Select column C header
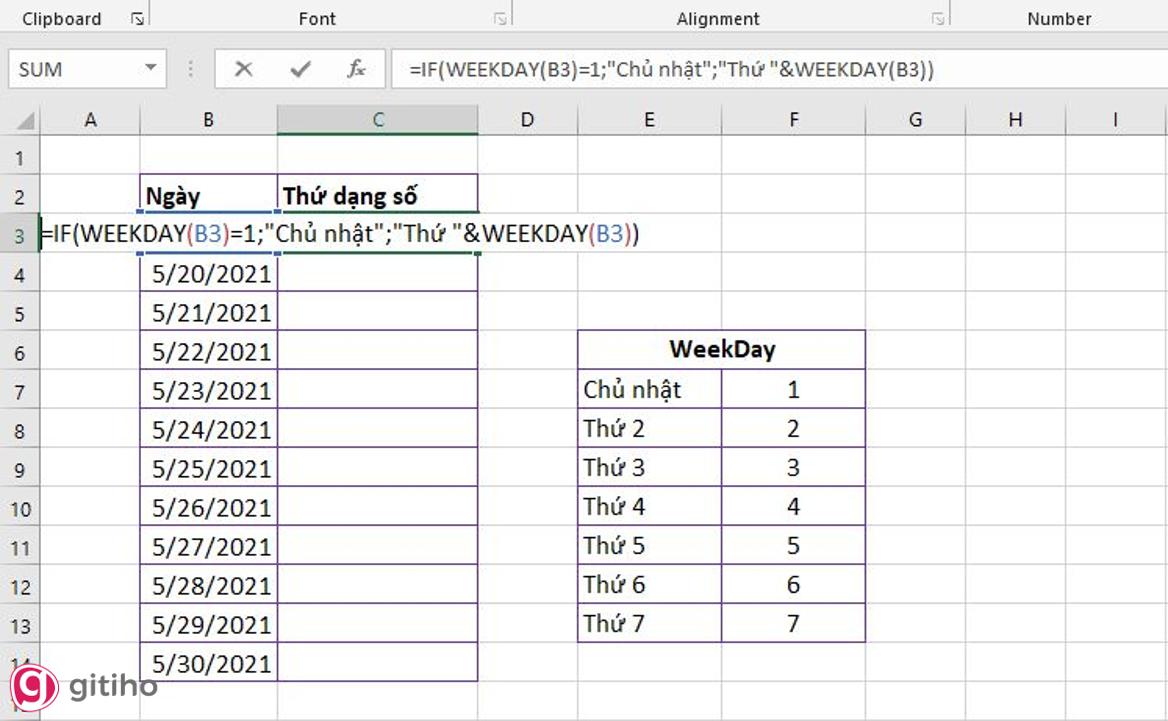This screenshot has width=1168, height=721. click(x=378, y=120)
